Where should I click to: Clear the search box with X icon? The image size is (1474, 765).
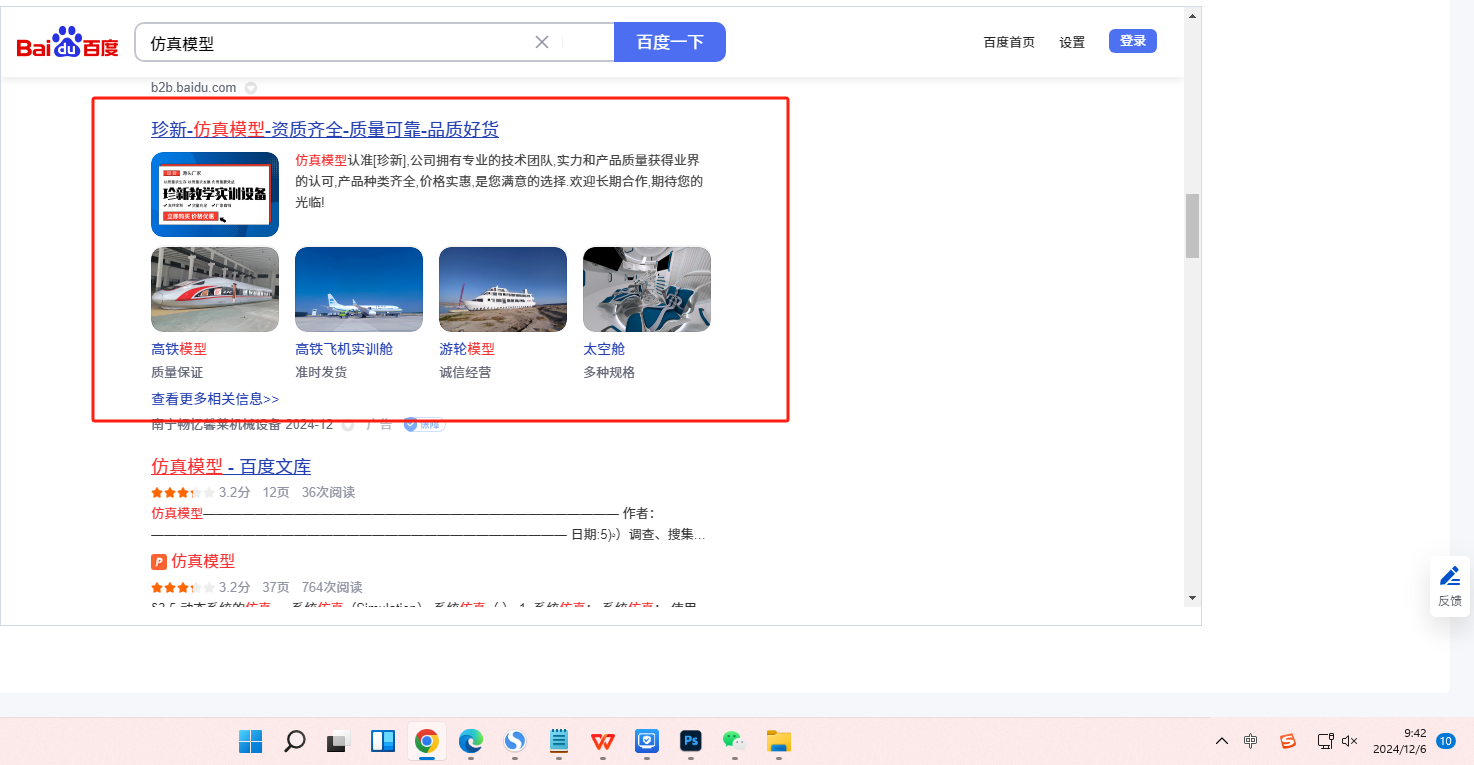(542, 42)
